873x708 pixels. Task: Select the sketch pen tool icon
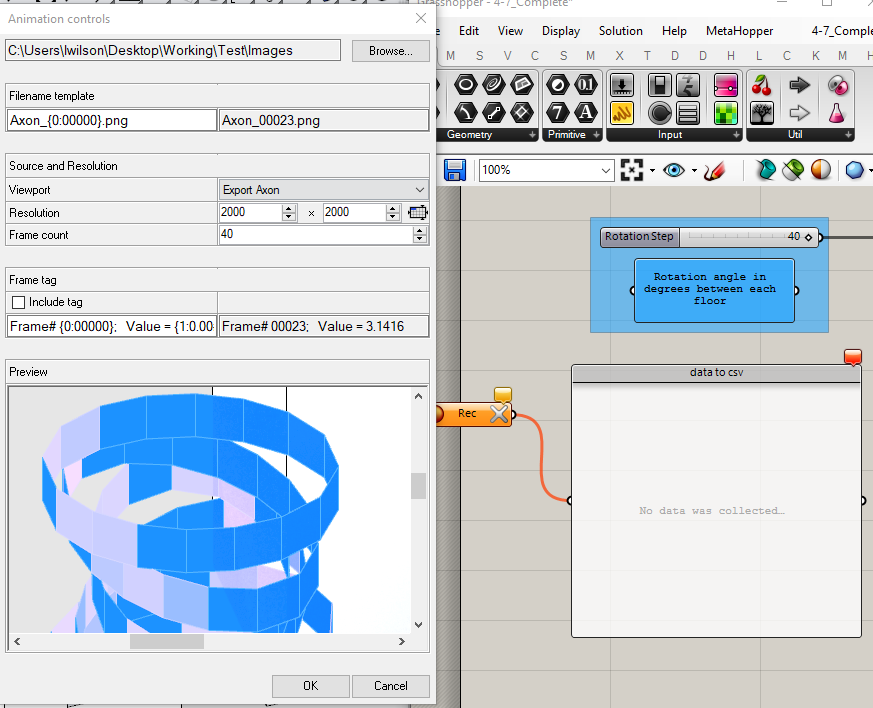714,170
